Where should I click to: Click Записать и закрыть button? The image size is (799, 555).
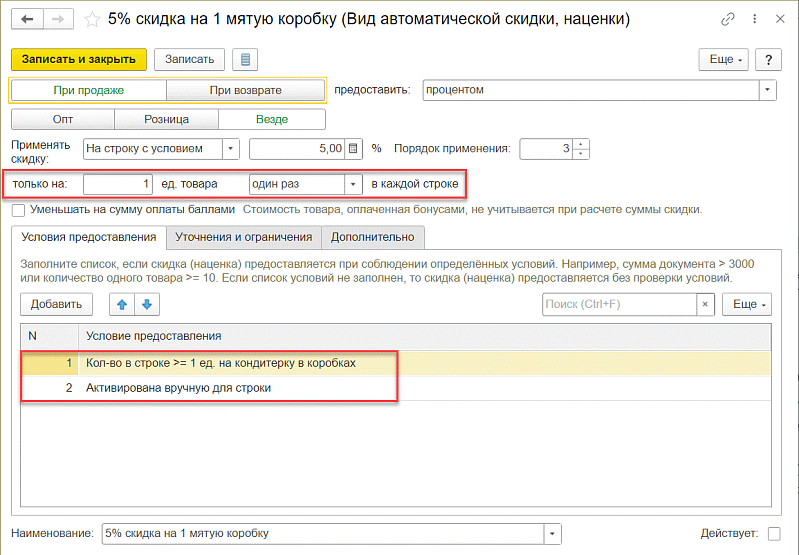pos(79,60)
